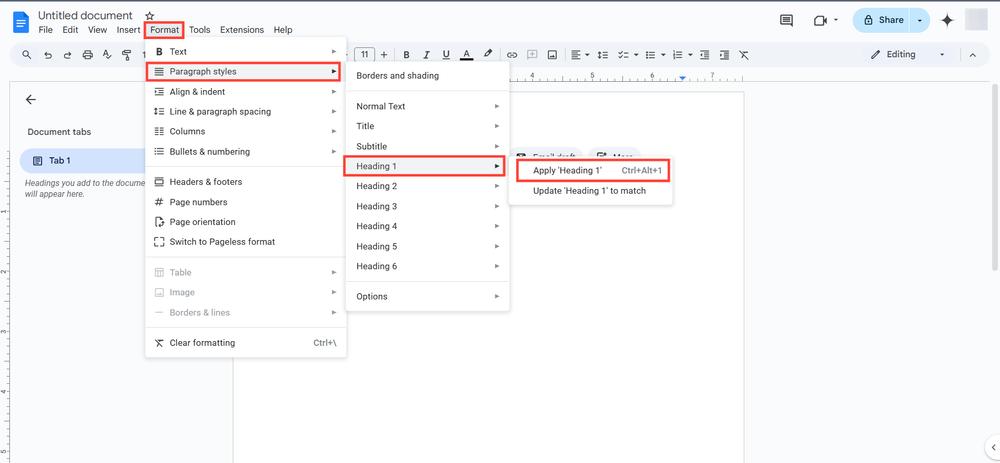1000x463 pixels.
Task: Insert a link from the toolbar
Action: [x=511, y=55]
